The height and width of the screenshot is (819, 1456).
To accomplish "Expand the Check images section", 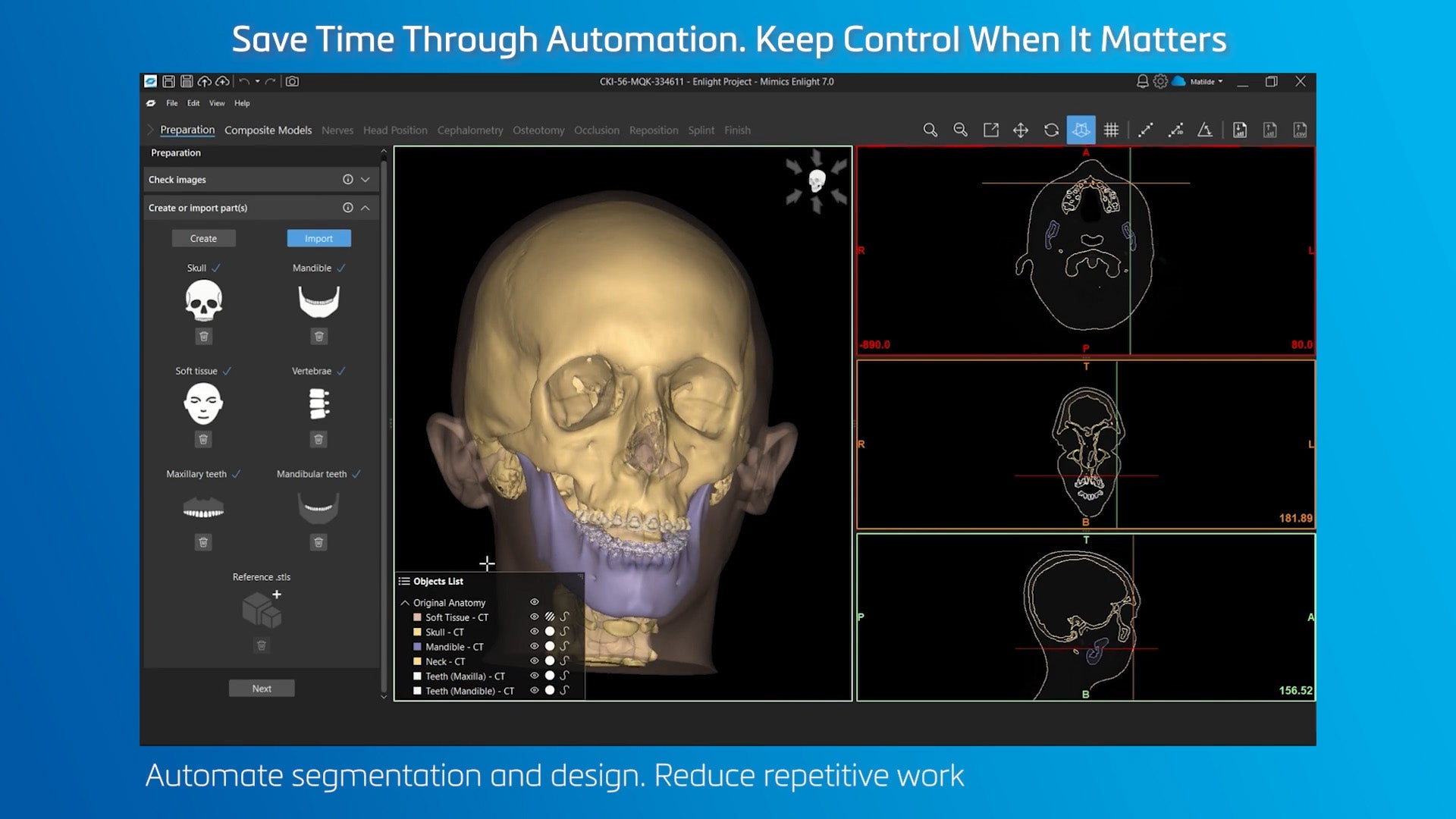I will pos(366,180).
